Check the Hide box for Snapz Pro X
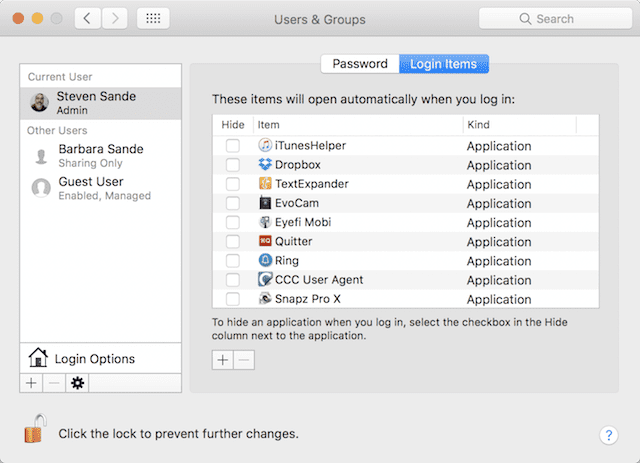Screen dimensions: 640x463 232,299
